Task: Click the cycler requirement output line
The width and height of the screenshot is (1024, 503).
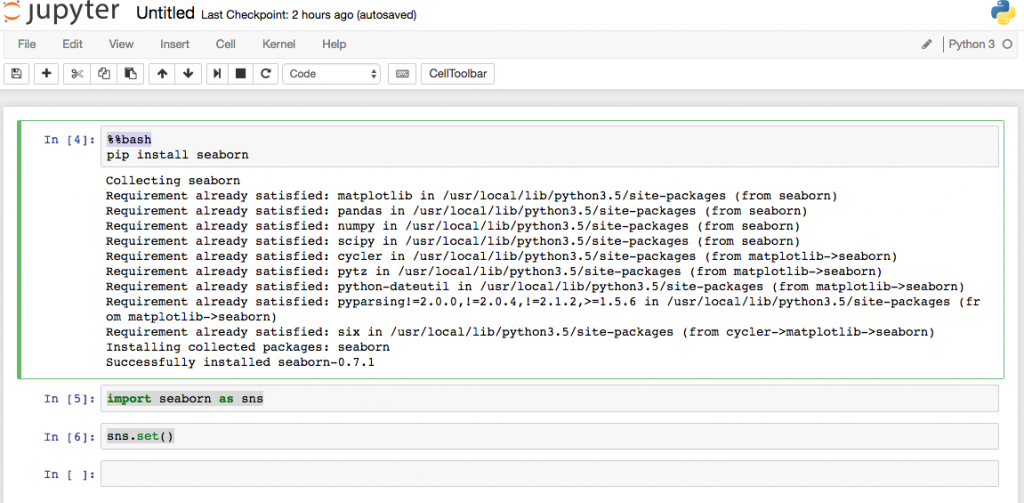Action: point(502,256)
